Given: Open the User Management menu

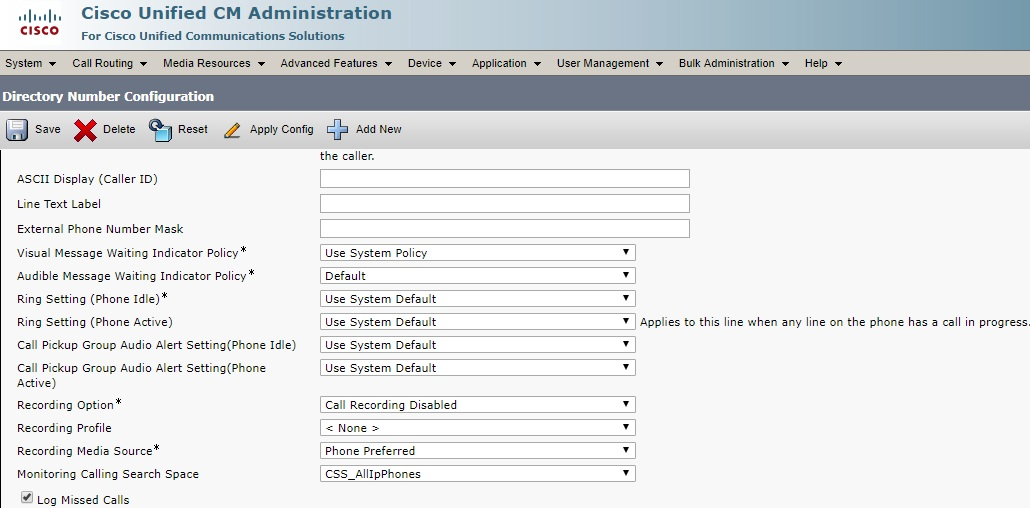Looking at the screenshot, I should [x=609, y=63].
